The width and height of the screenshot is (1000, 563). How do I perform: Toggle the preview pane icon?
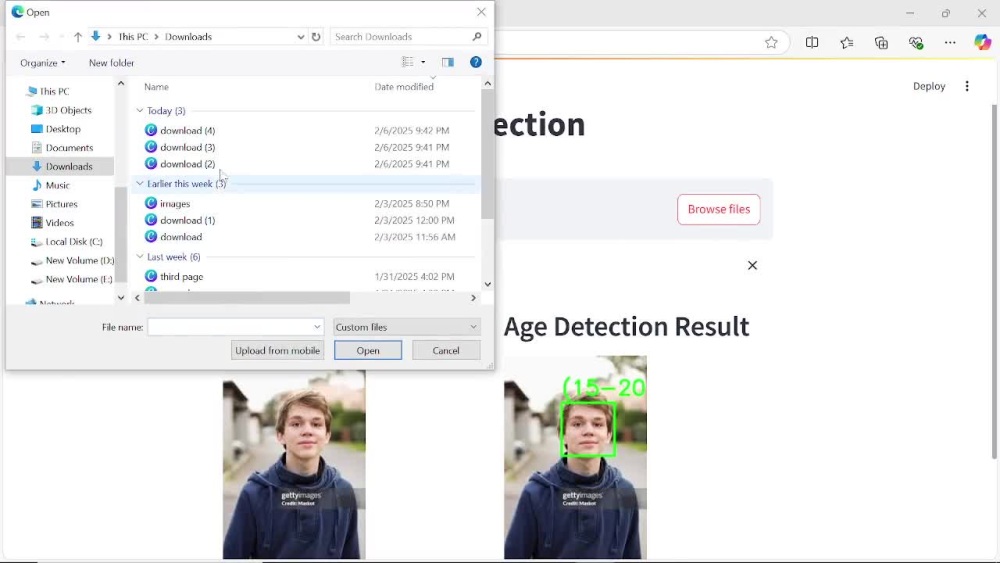point(448,62)
